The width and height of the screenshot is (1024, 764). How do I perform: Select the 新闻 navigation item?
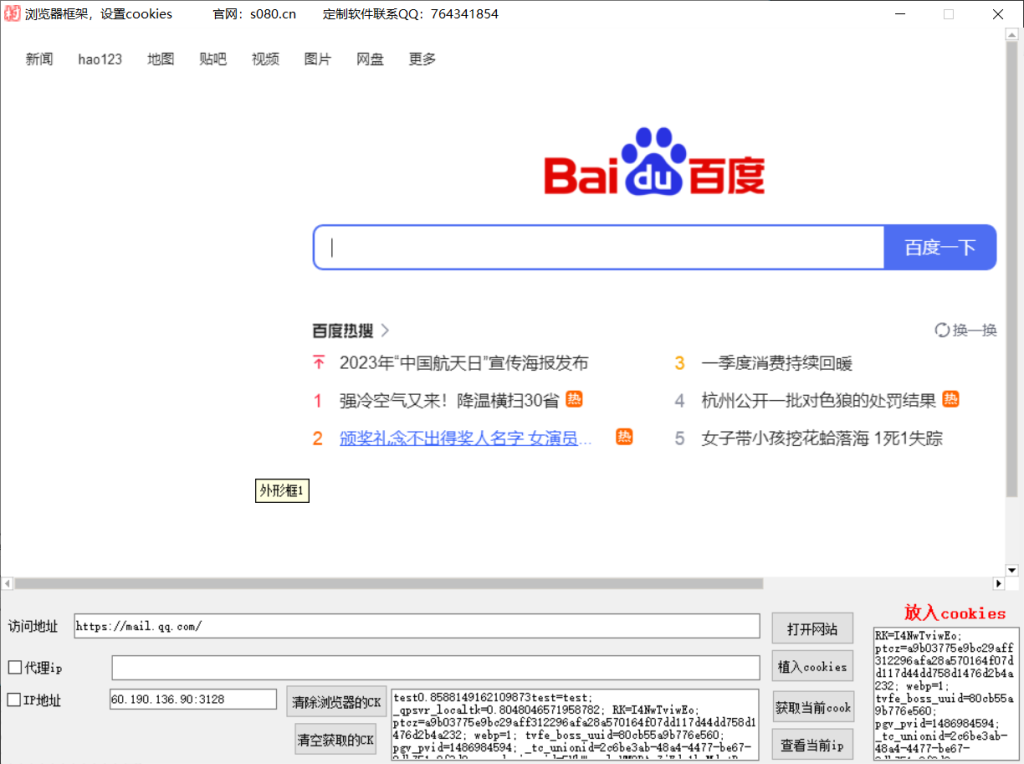(x=38, y=59)
